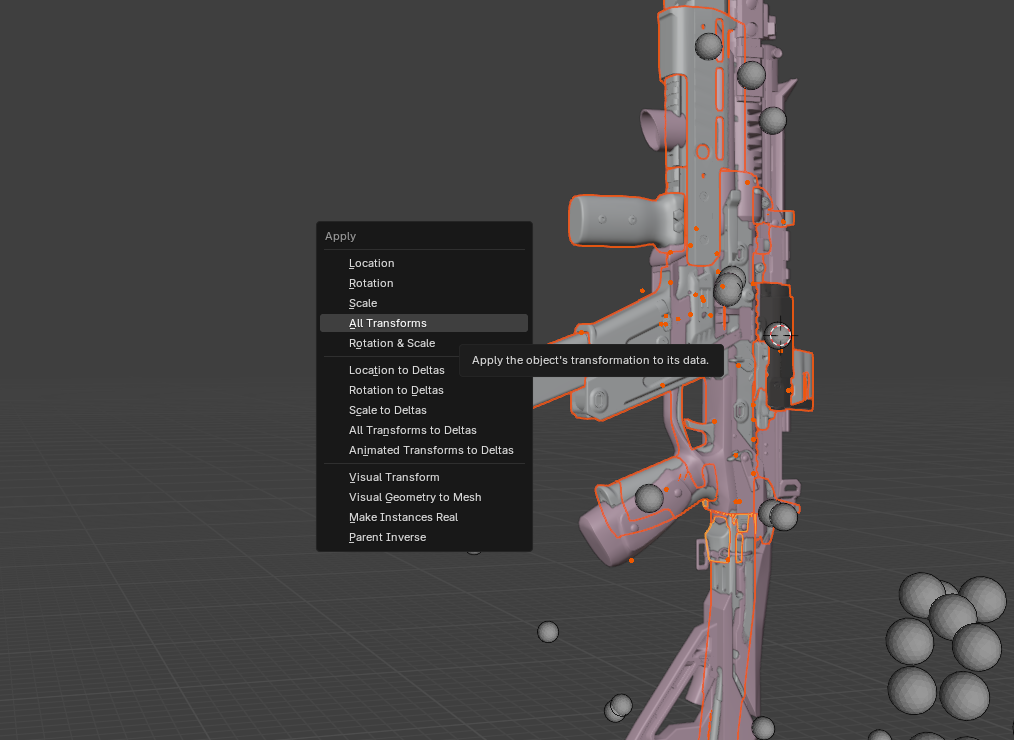Click the 3D cursor crosshair in viewport
This screenshot has height=740, width=1014.
click(x=778, y=334)
